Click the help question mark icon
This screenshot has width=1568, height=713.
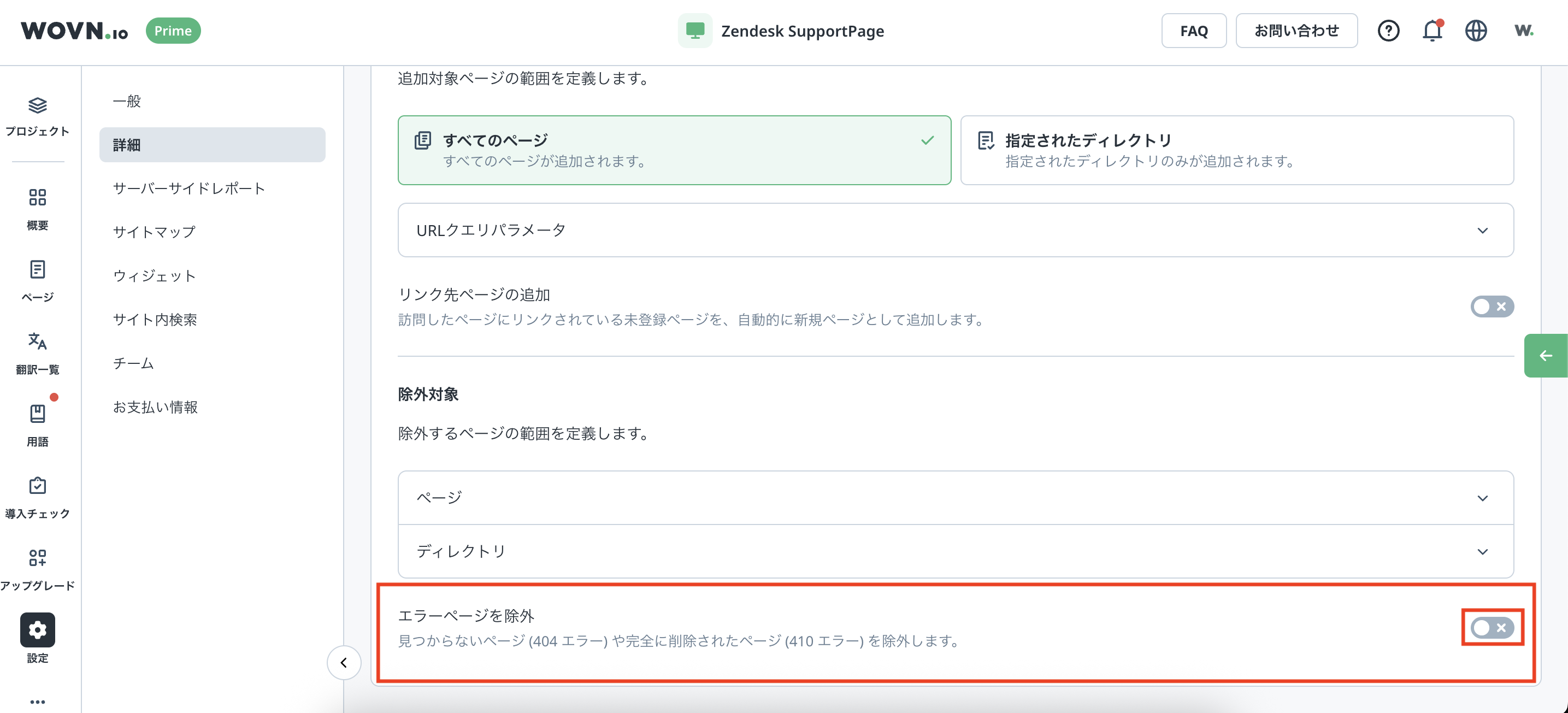pos(1388,31)
